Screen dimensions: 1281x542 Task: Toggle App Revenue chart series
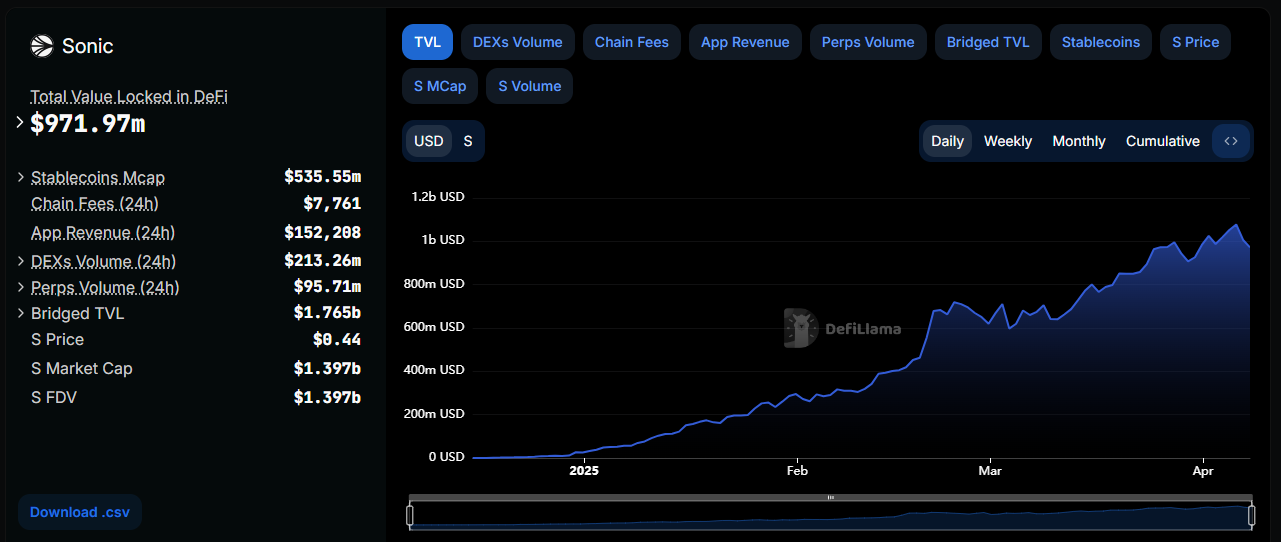pyautogui.click(x=745, y=42)
